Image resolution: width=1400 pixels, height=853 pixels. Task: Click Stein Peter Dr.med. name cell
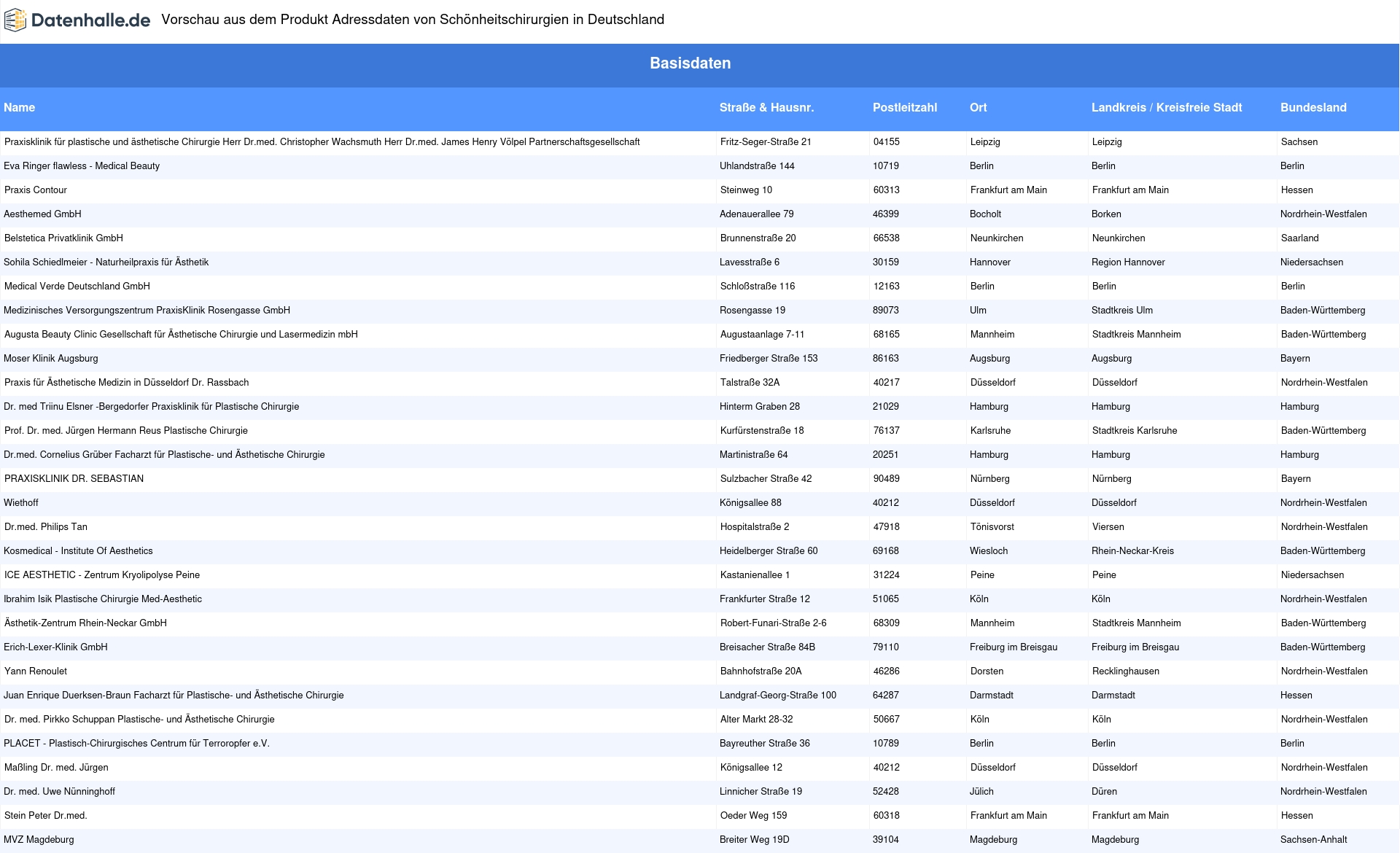click(x=46, y=816)
